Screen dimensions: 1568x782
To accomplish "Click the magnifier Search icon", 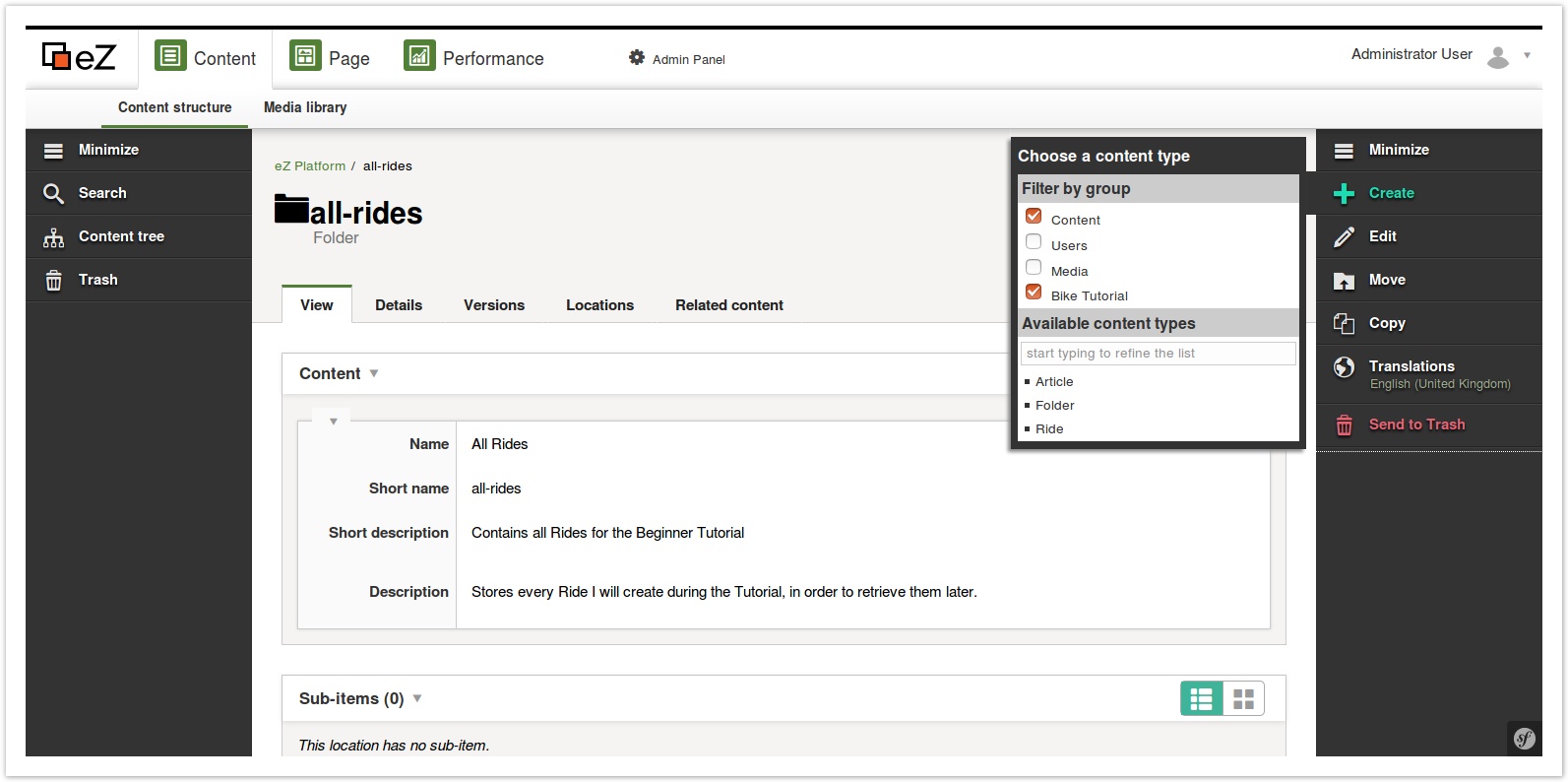I will coord(53,194).
